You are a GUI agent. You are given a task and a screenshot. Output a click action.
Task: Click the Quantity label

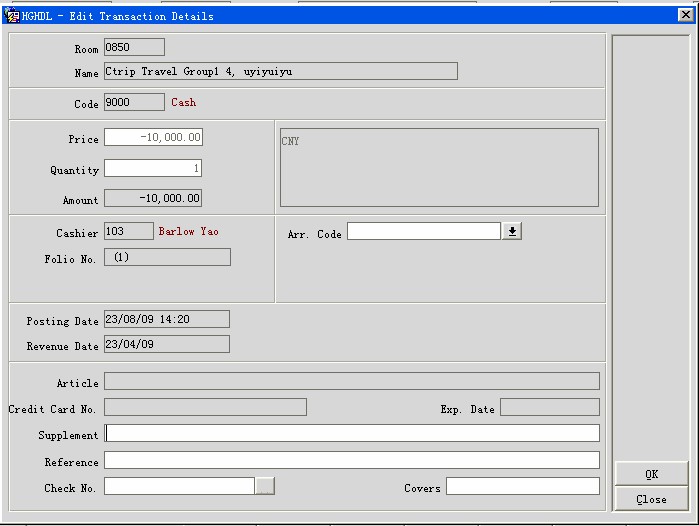[74, 170]
